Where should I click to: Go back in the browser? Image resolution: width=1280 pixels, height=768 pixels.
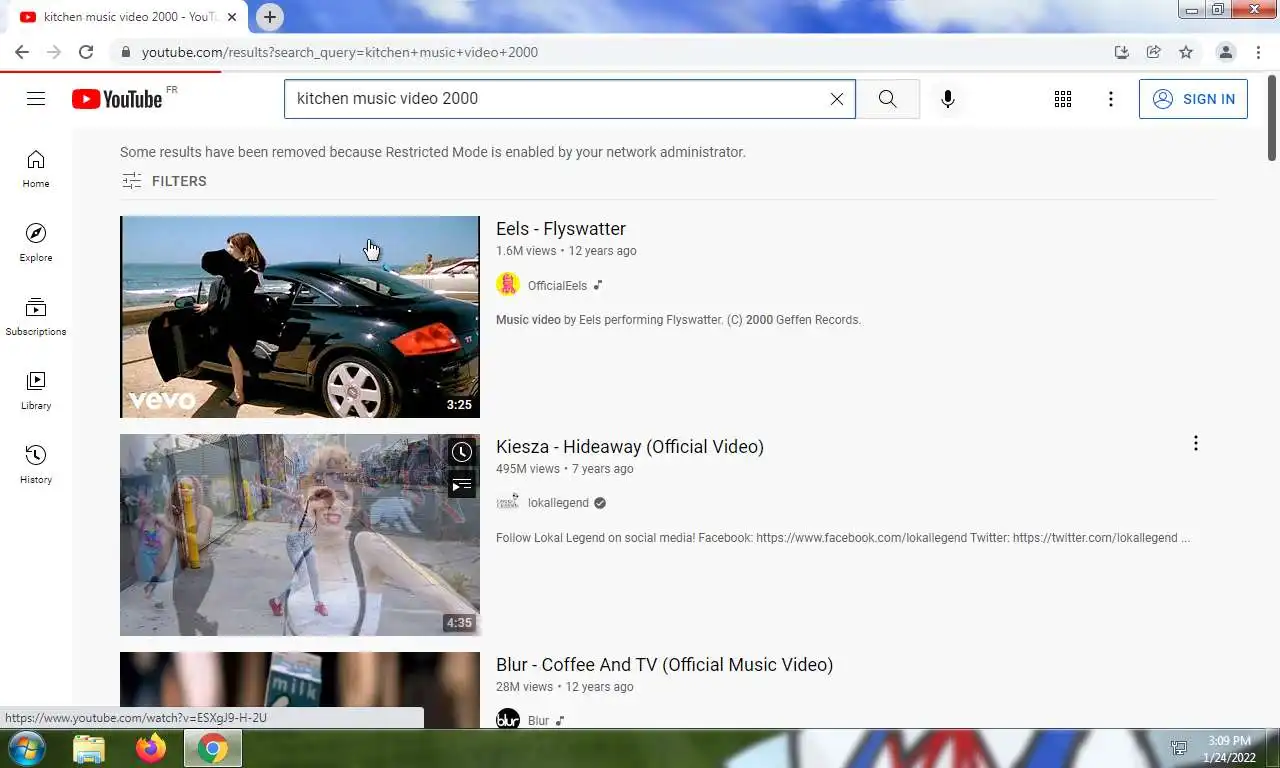22,52
